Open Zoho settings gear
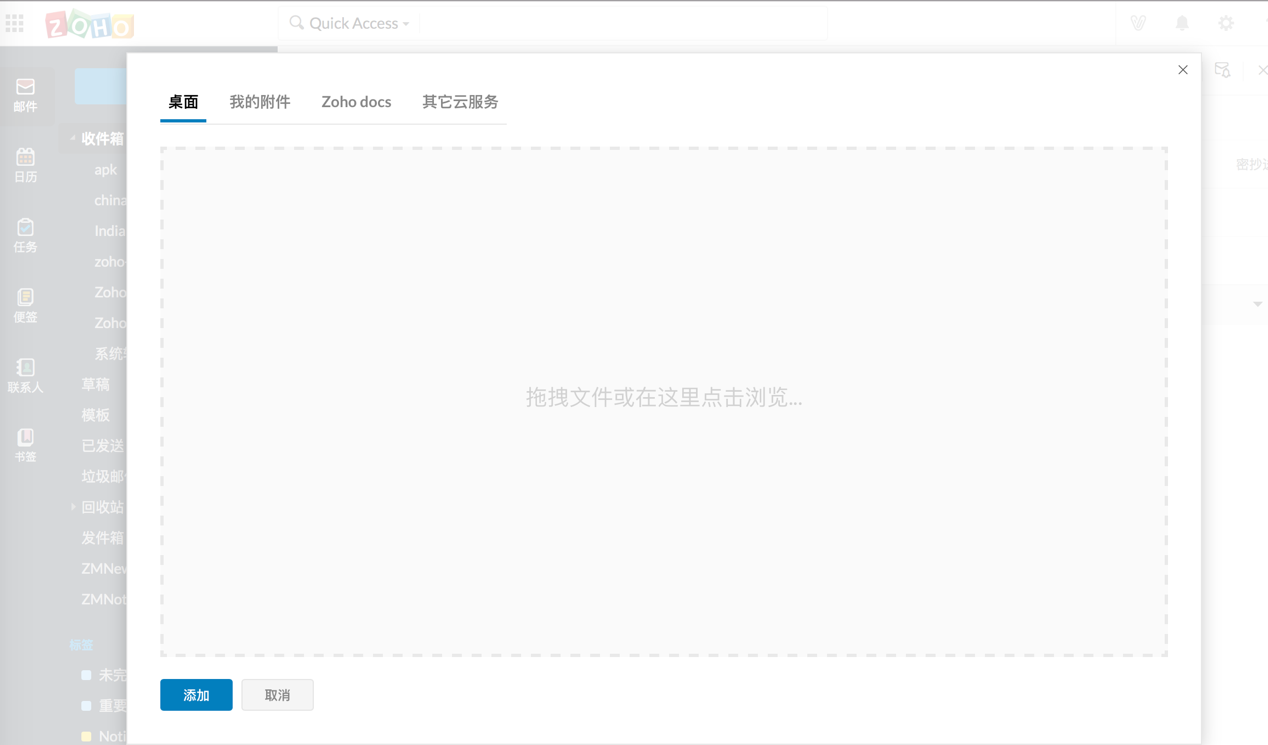The image size is (1268, 745). pos(1226,22)
